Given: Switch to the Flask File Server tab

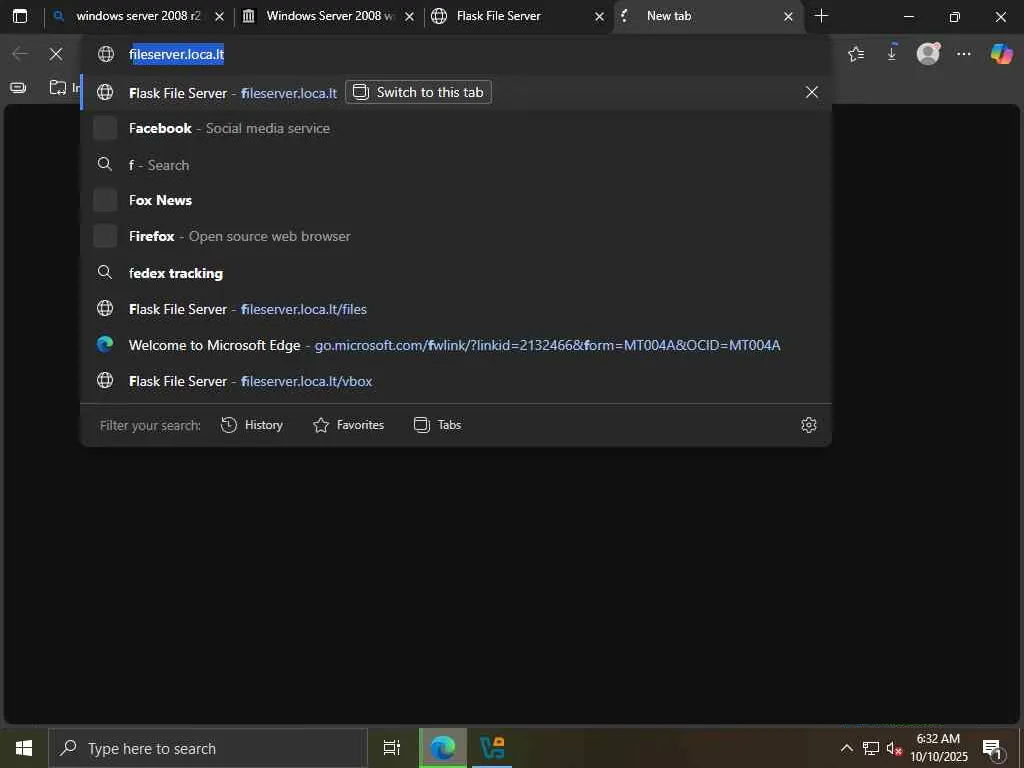Looking at the screenshot, I should click(519, 16).
